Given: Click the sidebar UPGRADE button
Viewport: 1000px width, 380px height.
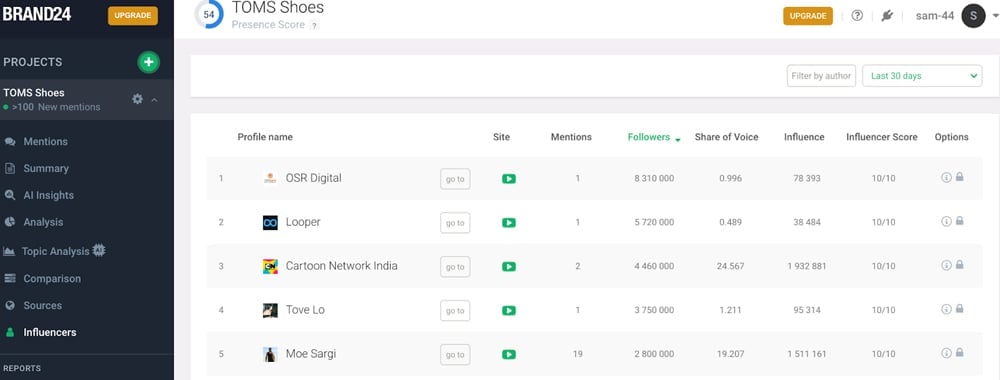Looking at the screenshot, I should click(x=133, y=16).
